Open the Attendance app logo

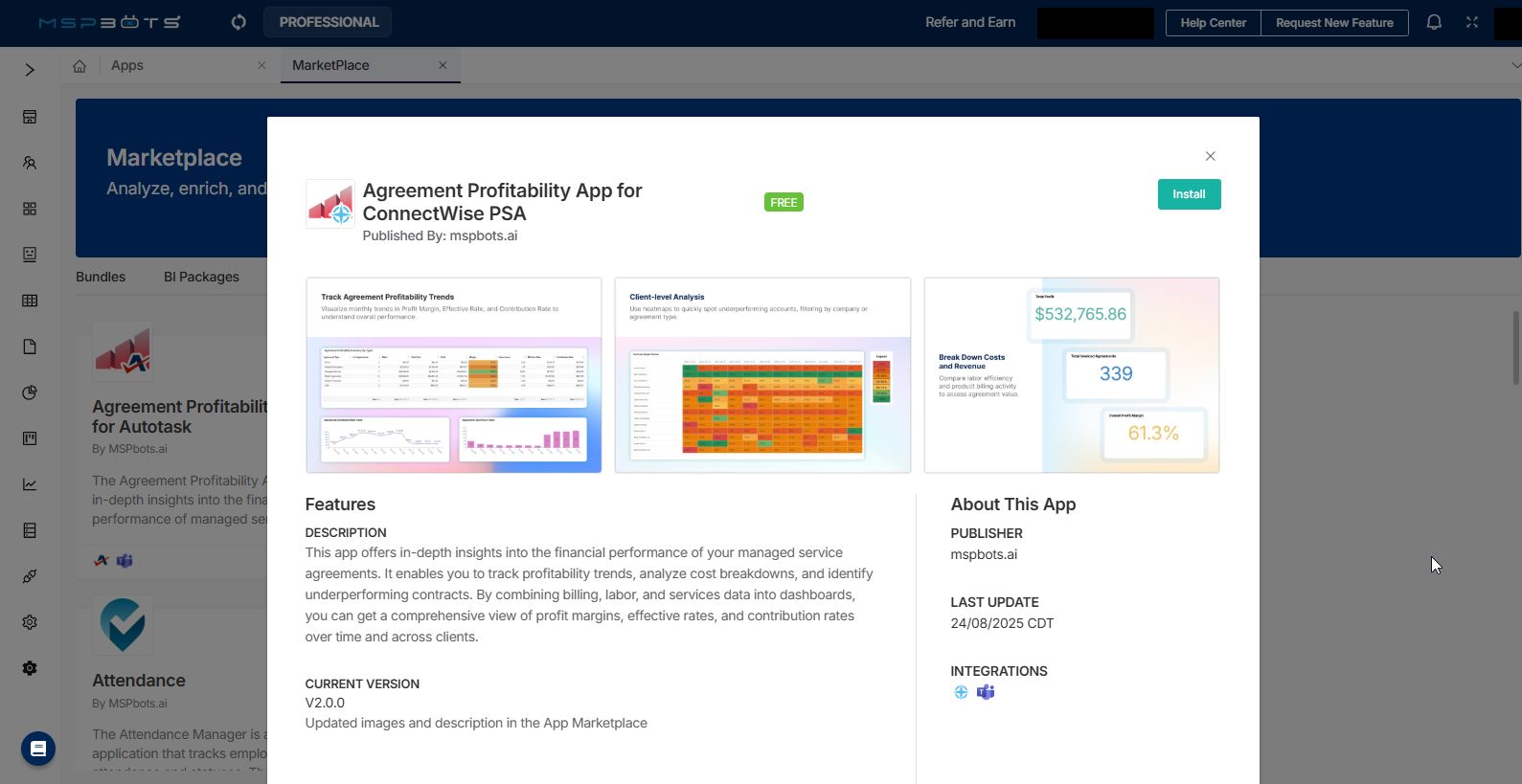(x=123, y=624)
